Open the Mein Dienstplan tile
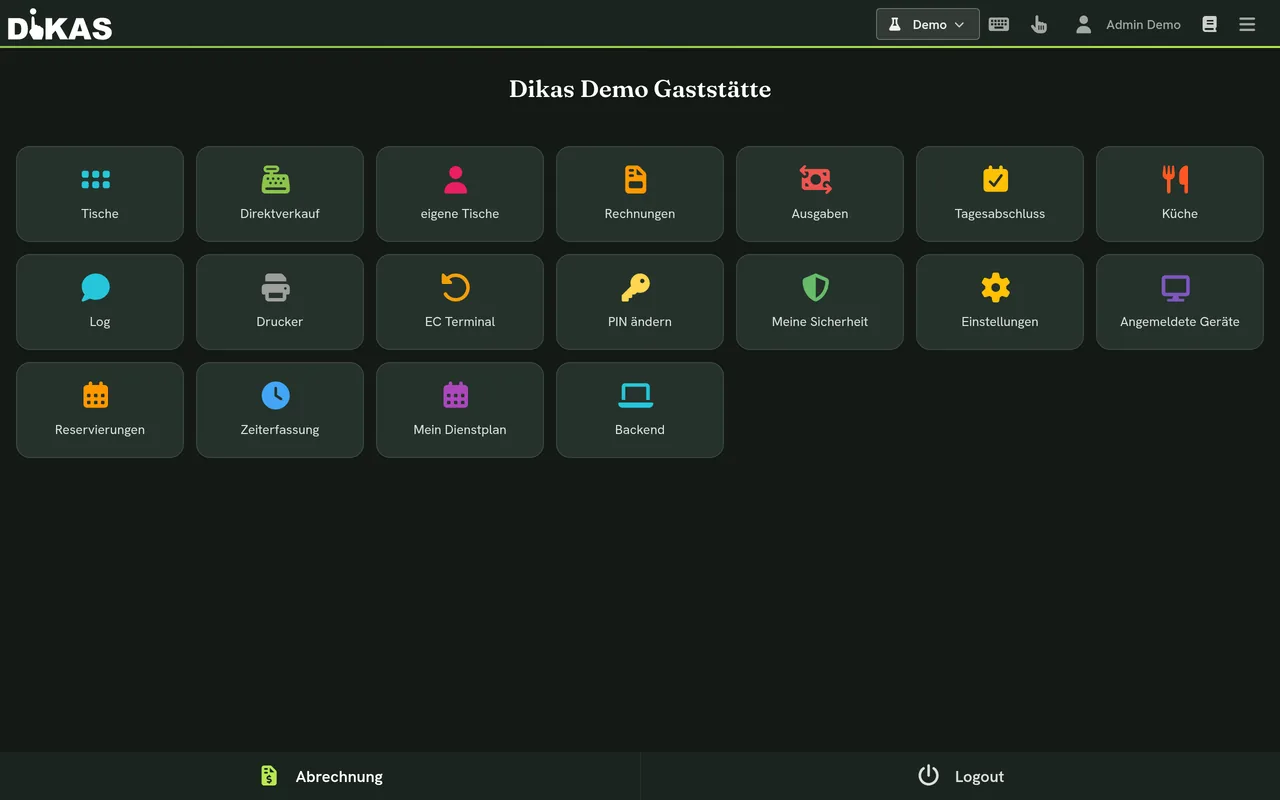The image size is (1280, 800). tap(460, 410)
